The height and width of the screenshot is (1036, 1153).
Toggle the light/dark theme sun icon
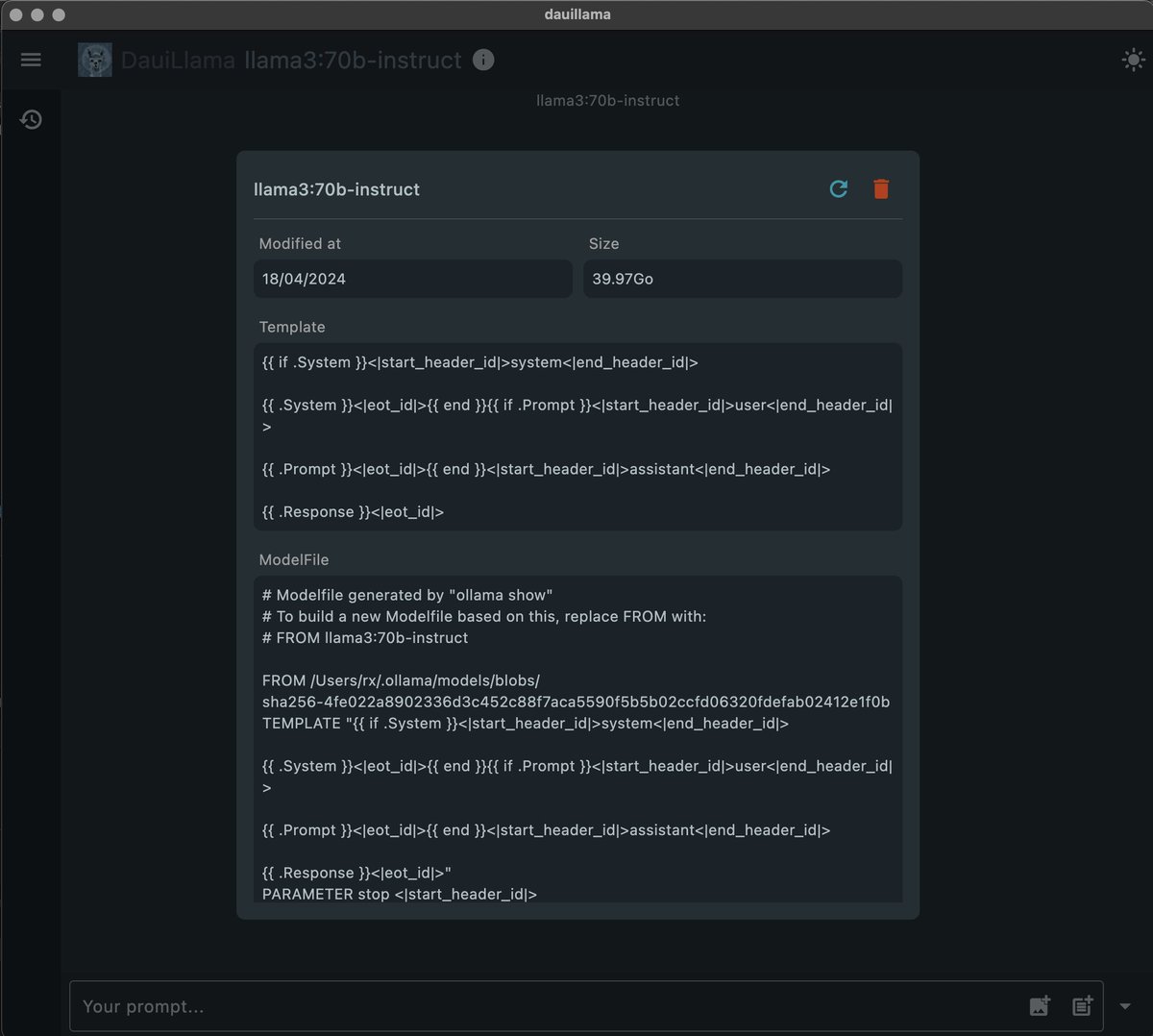[1133, 61]
